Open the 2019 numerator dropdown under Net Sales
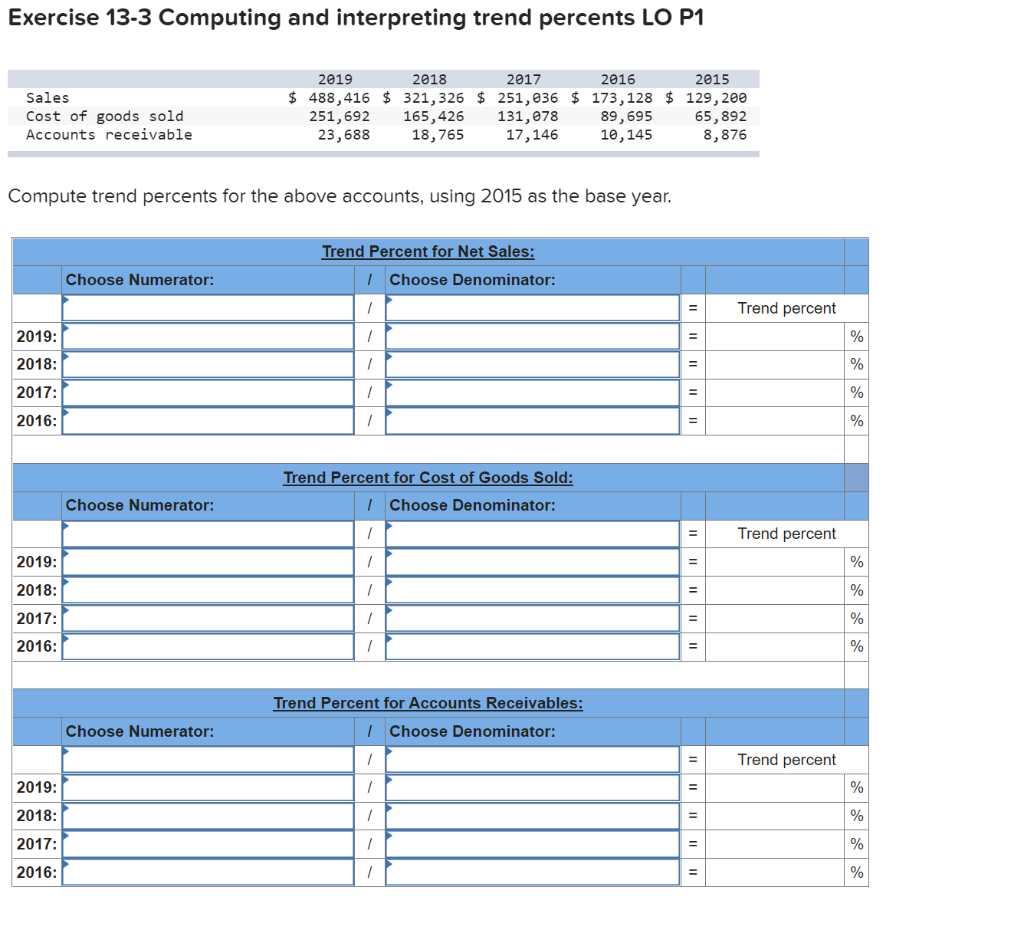1024x943 pixels. (207, 336)
